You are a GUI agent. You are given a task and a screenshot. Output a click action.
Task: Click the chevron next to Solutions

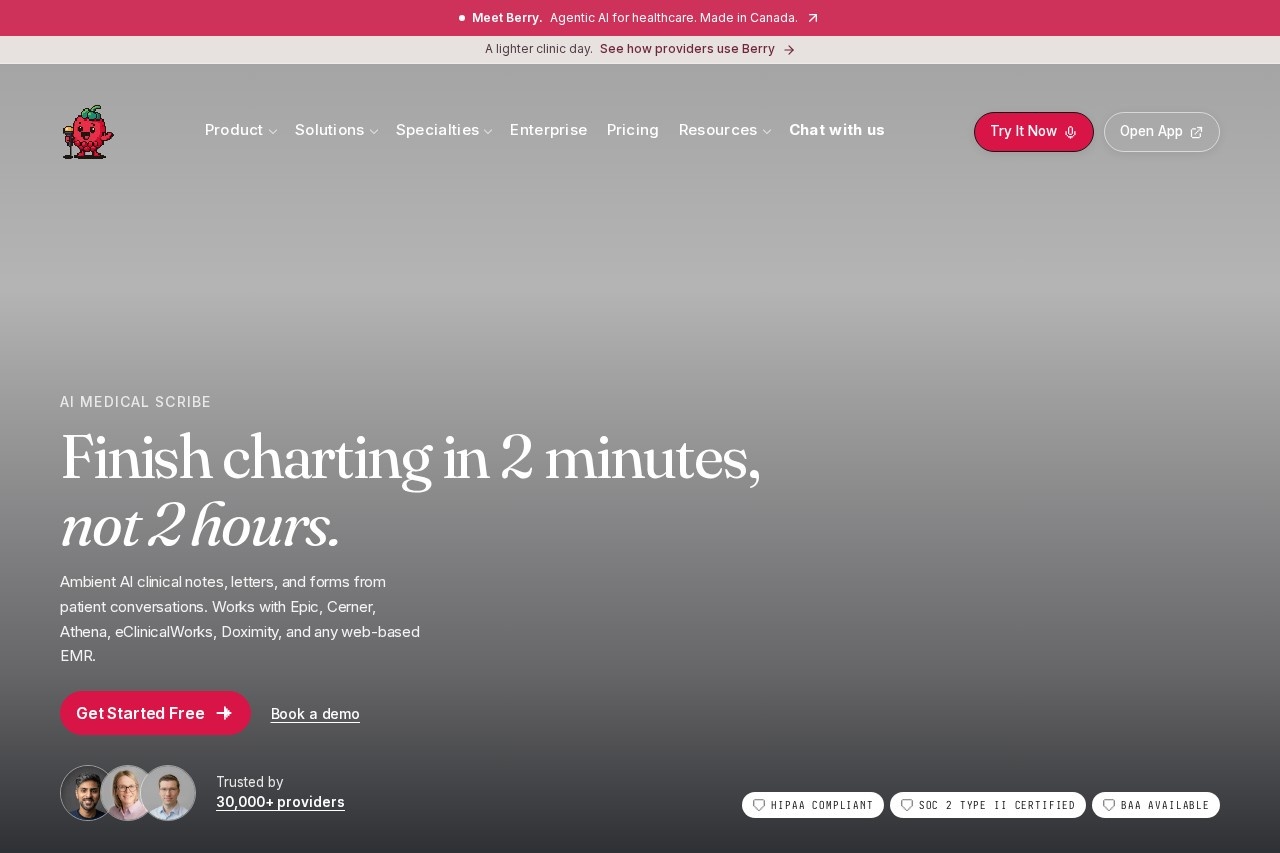(374, 132)
